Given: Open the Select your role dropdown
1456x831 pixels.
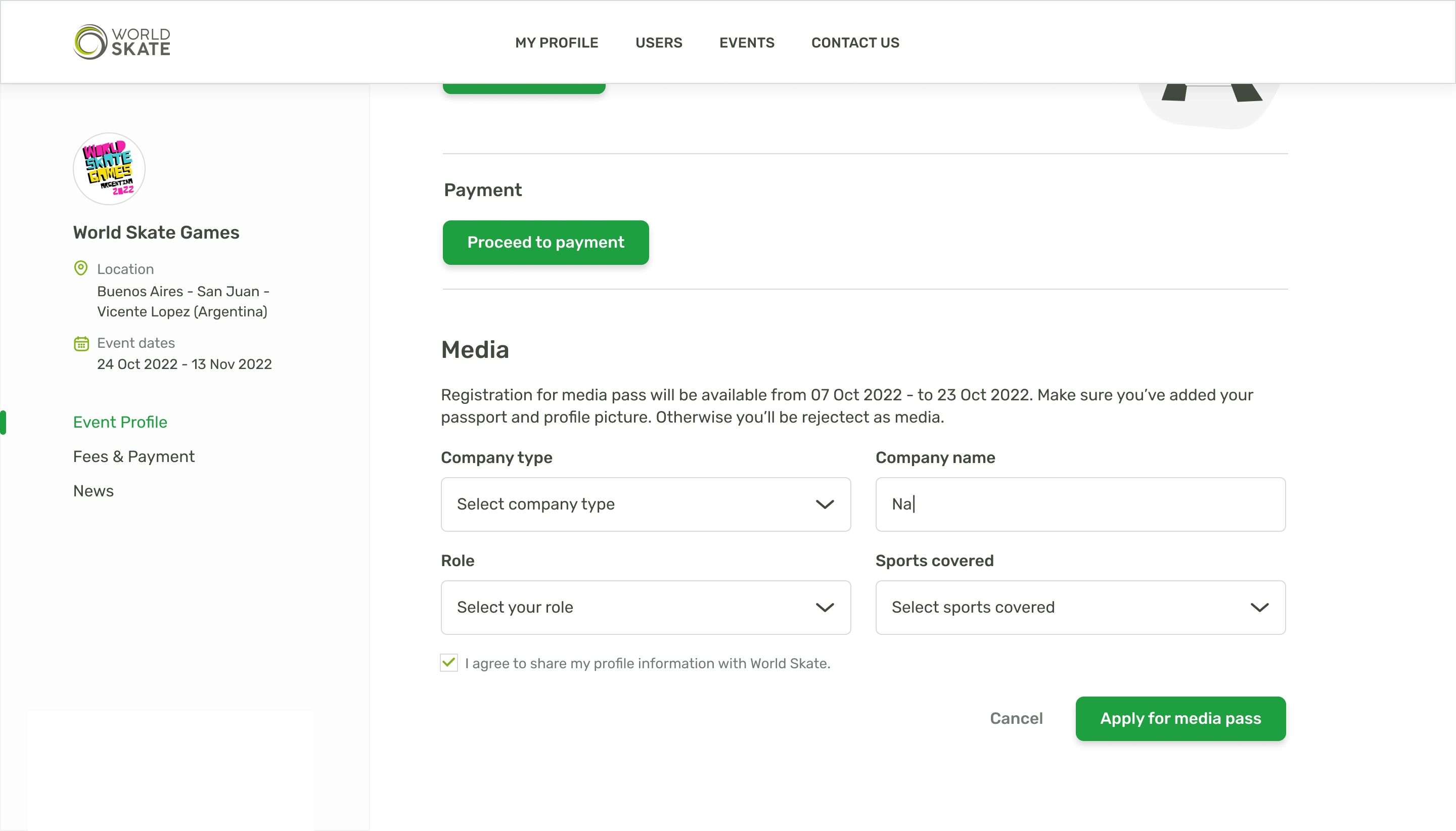Looking at the screenshot, I should tap(645, 607).
